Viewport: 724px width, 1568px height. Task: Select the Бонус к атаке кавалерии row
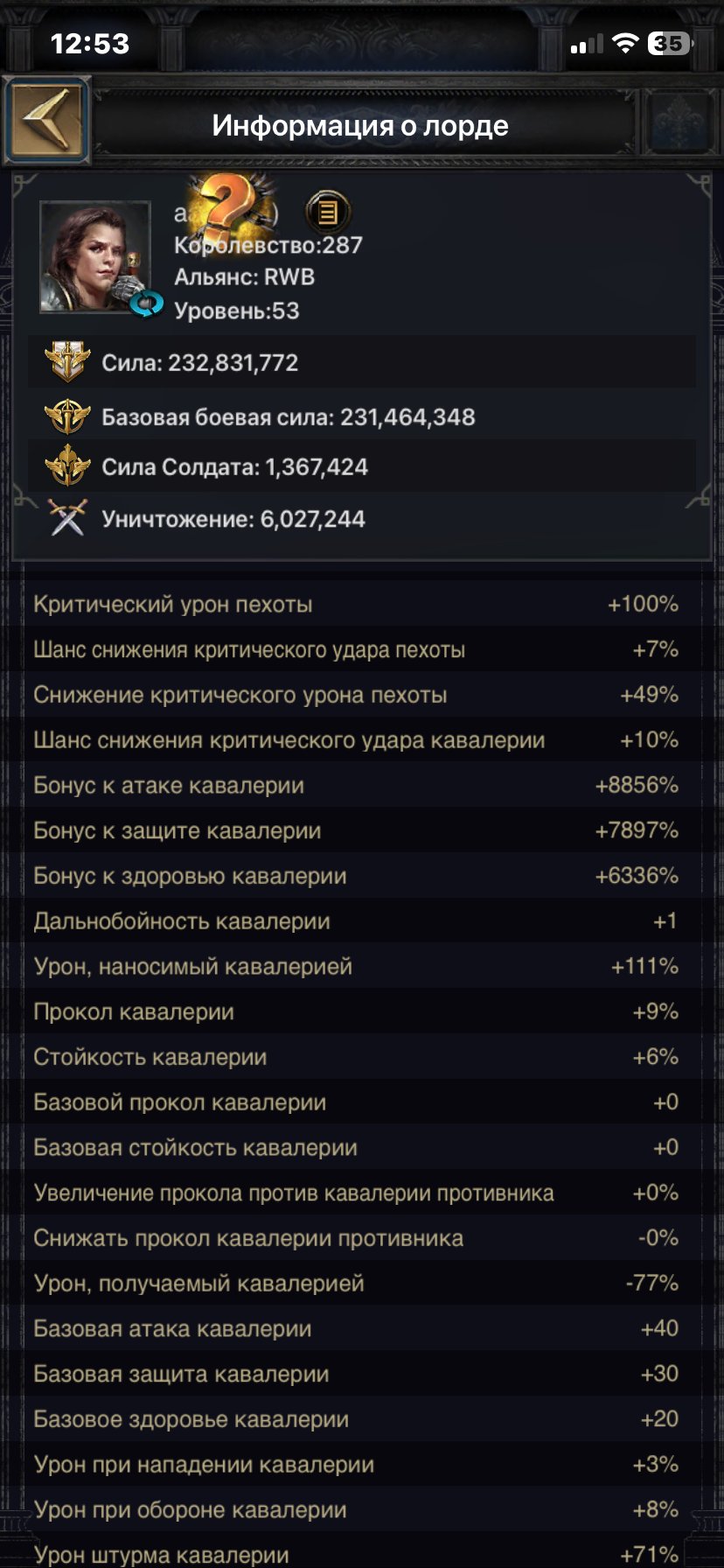pos(356,785)
